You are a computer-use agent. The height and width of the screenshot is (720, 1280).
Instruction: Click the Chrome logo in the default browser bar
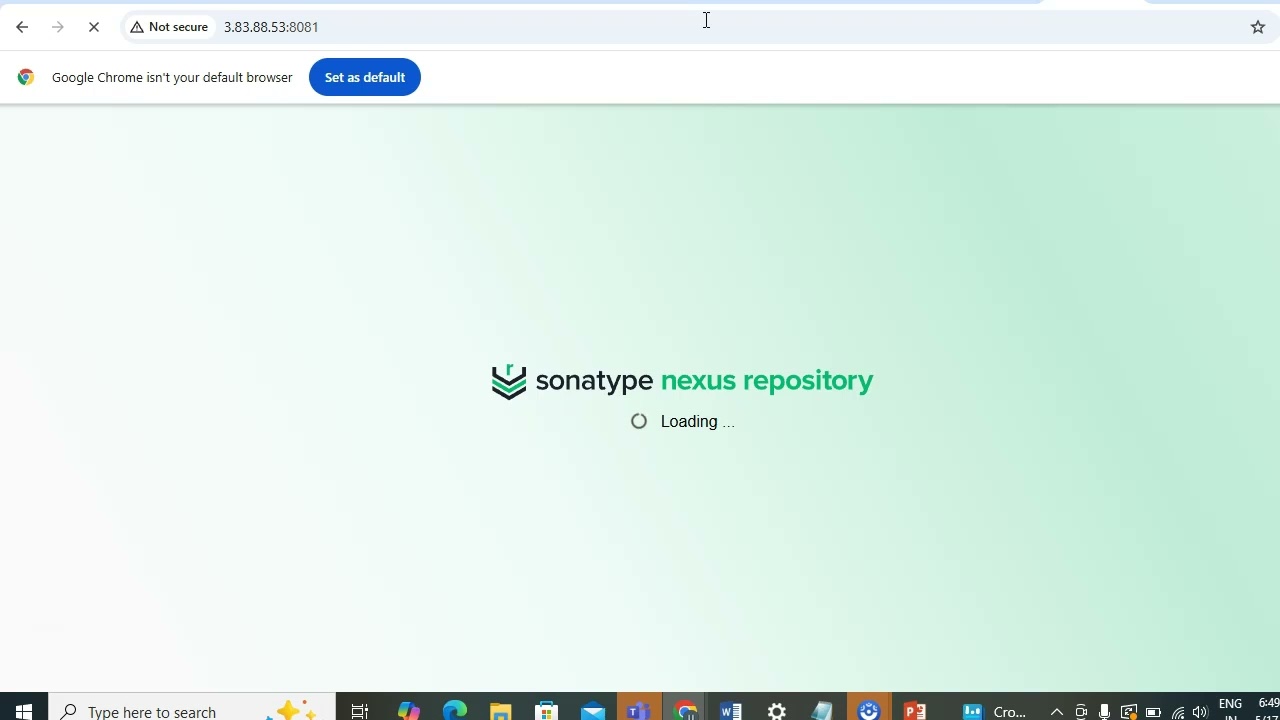[26, 77]
